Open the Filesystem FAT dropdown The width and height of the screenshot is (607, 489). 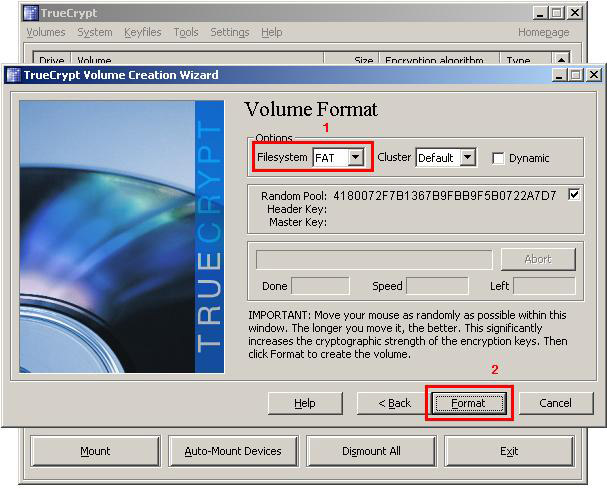tap(355, 158)
